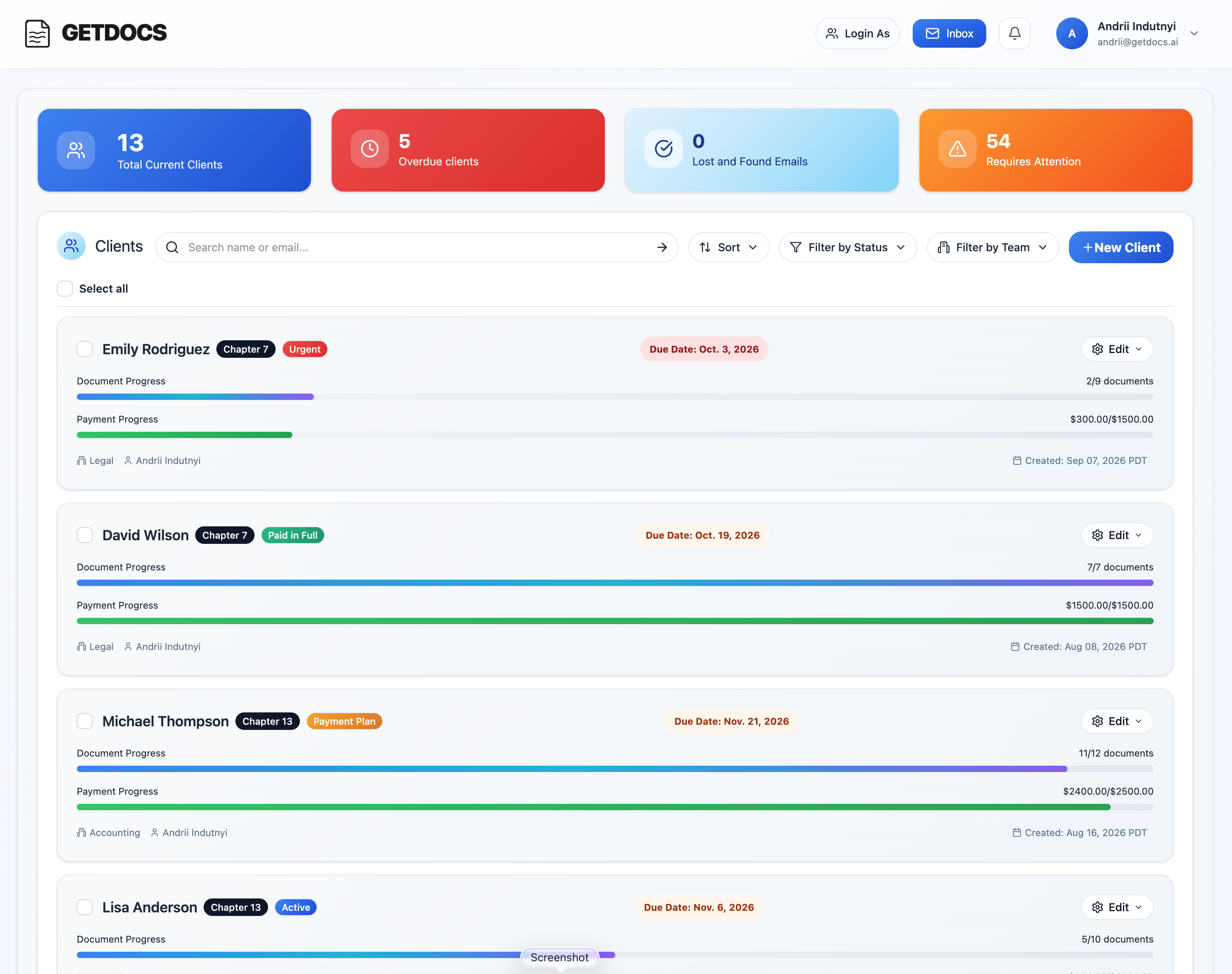Open the Filter by Status dropdown
The height and width of the screenshot is (974, 1232).
pyautogui.click(x=847, y=247)
